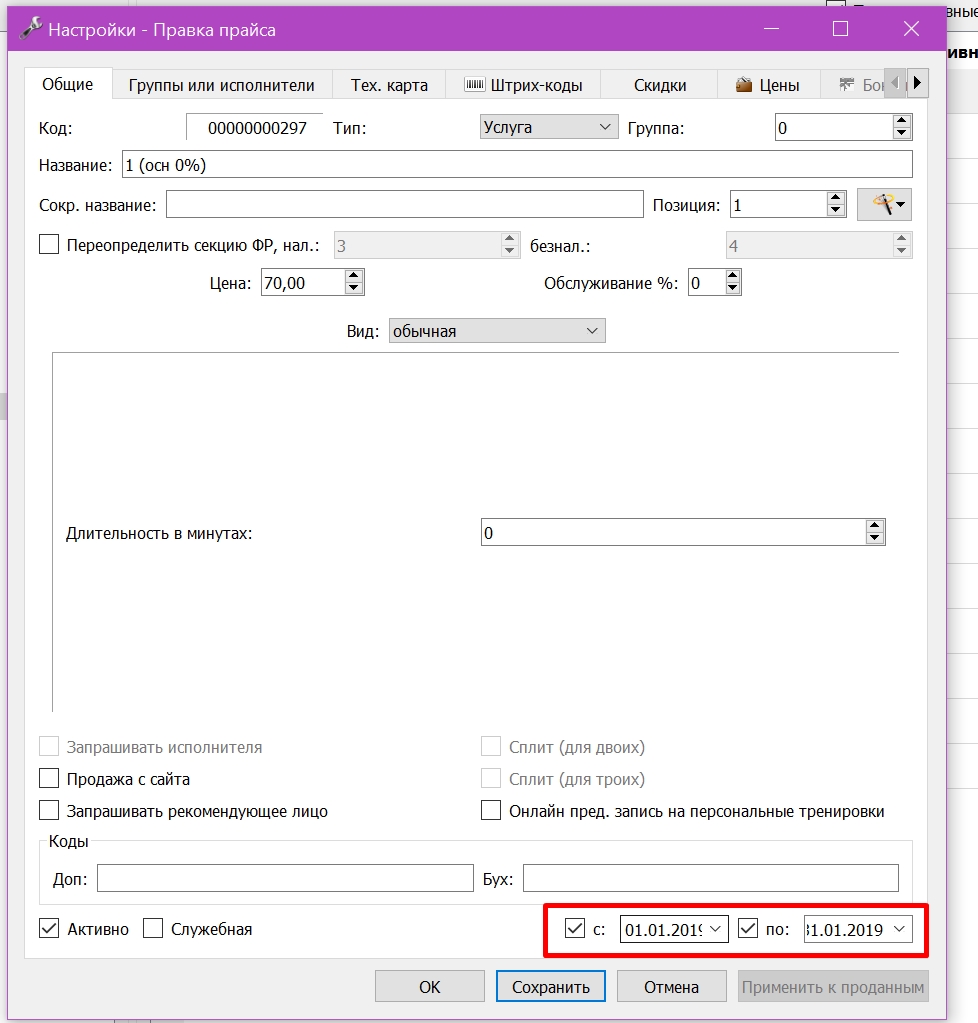
Task: Enable the Продажа с сайта checkbox
Action: point(49,778)
